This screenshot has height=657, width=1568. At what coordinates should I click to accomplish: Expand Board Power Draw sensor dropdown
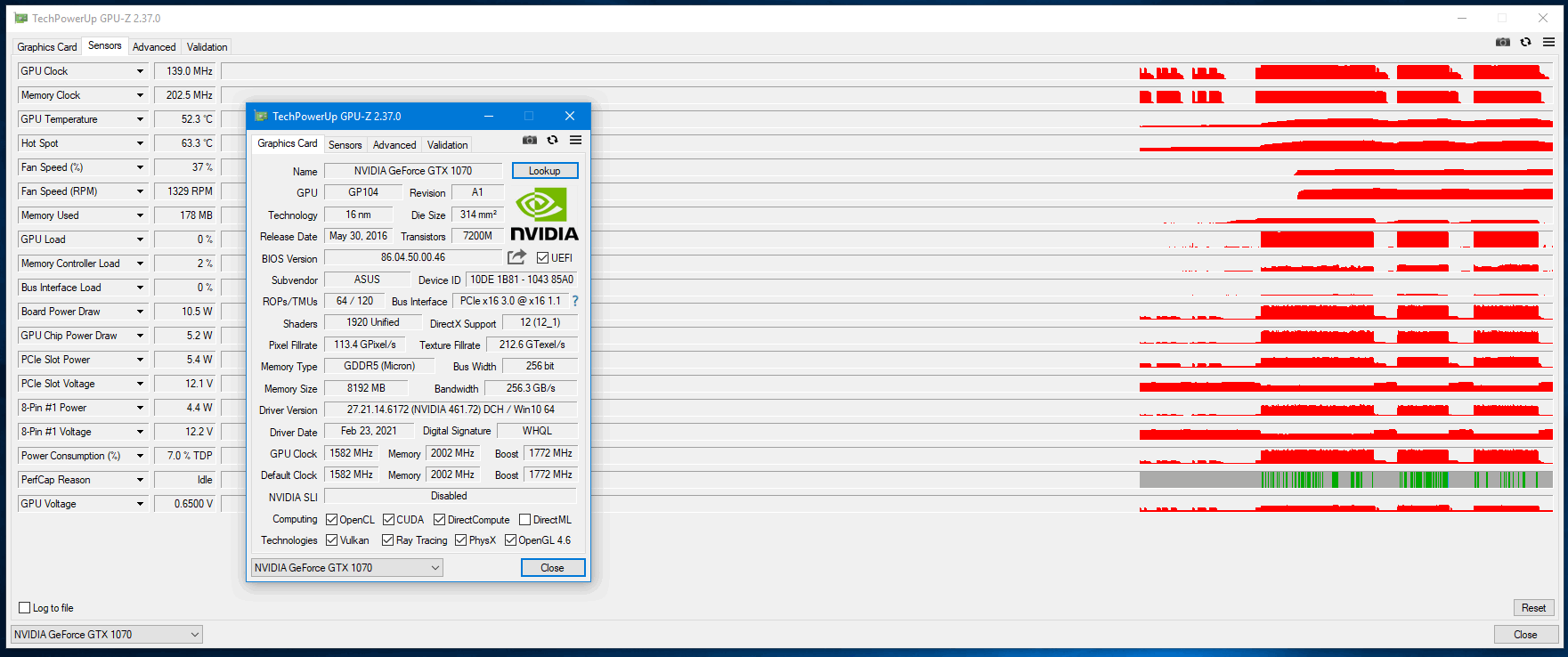(140, 312)
